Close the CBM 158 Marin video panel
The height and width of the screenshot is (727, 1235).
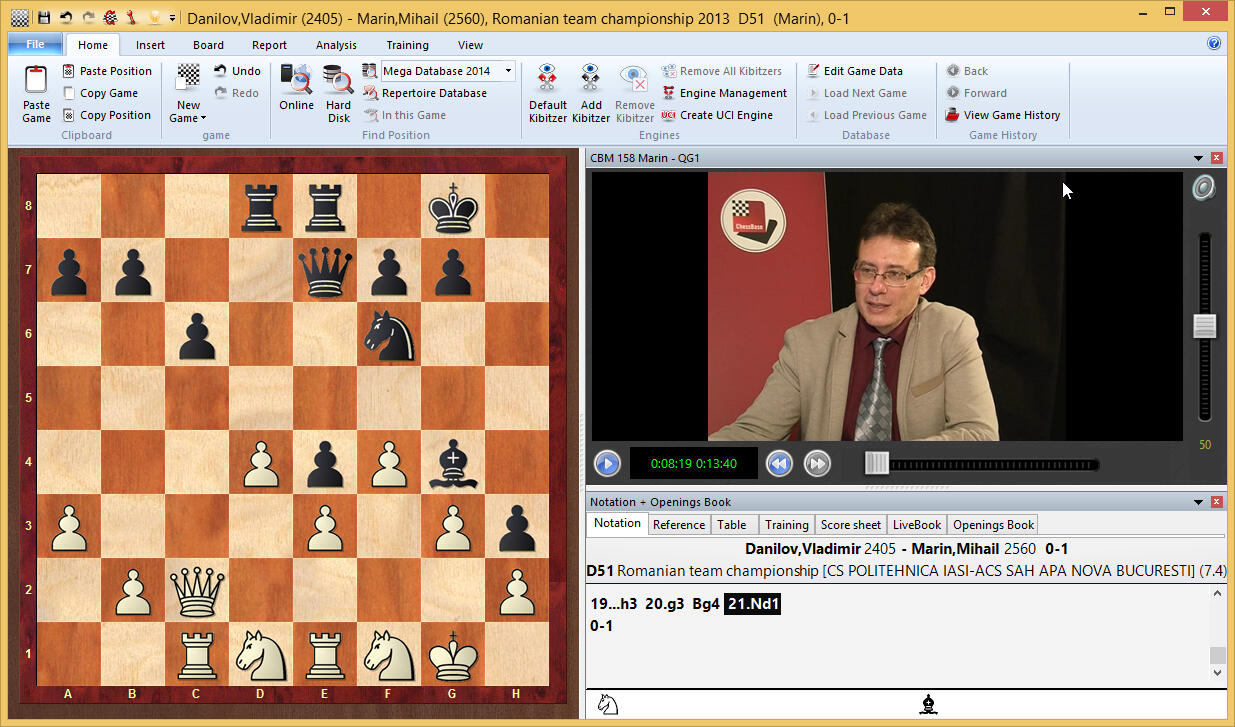pos(1217,158)
